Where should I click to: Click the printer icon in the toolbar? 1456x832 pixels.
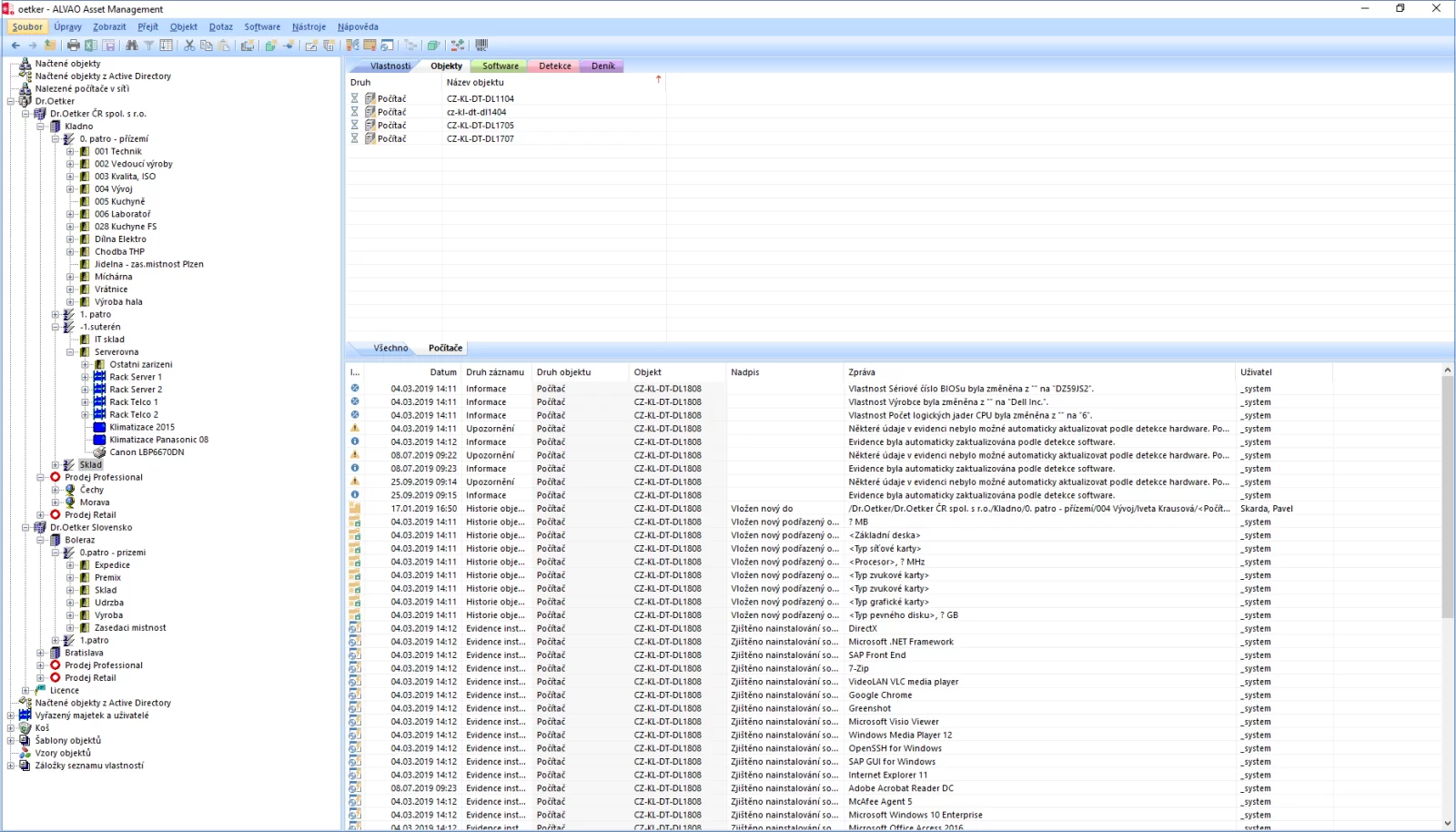coord(74,45)
